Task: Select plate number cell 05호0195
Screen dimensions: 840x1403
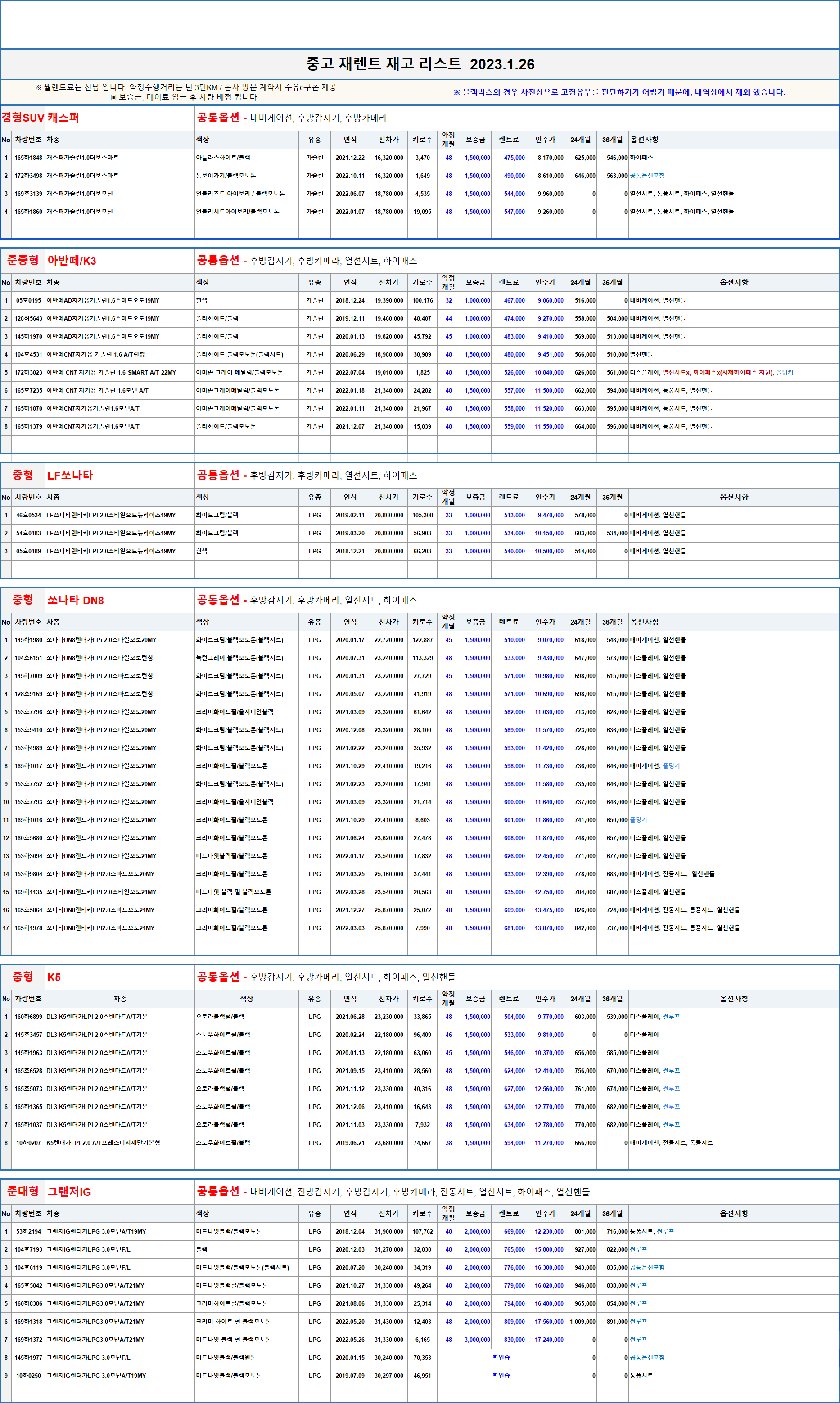Action: [x=28, y=301]
